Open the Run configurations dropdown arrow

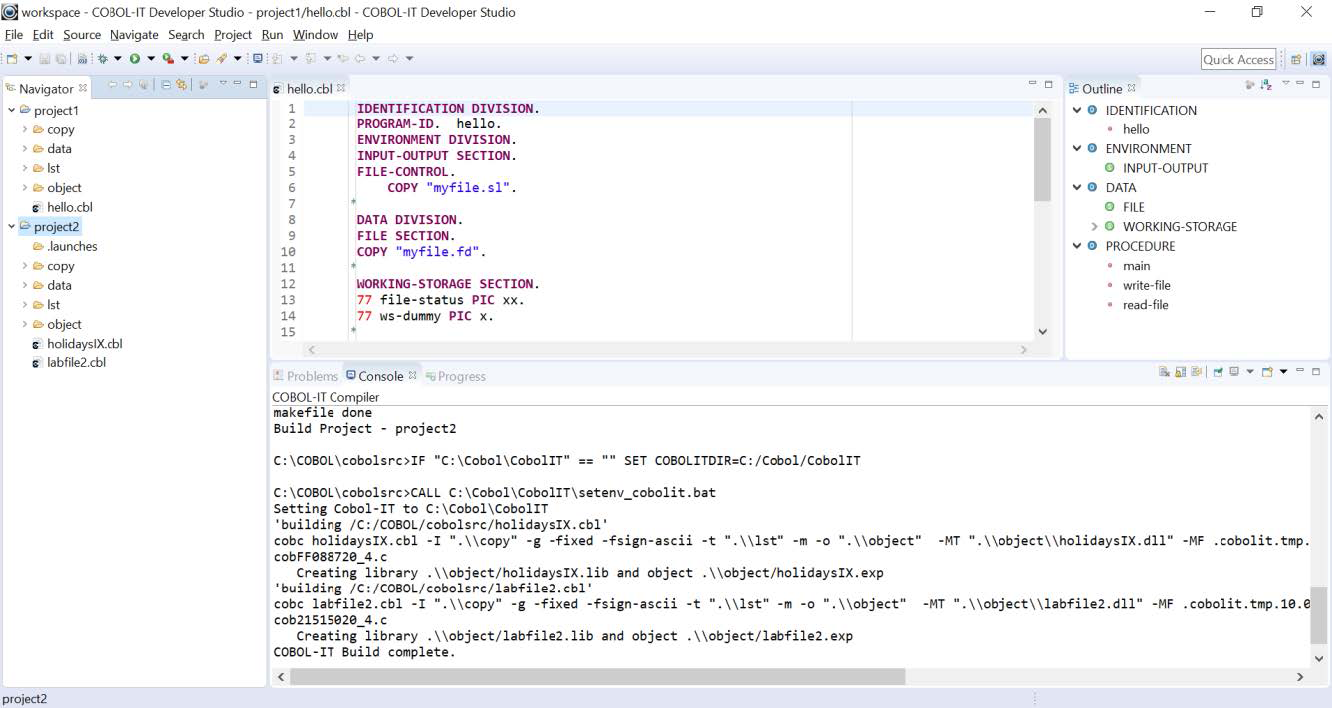point(151,59)
